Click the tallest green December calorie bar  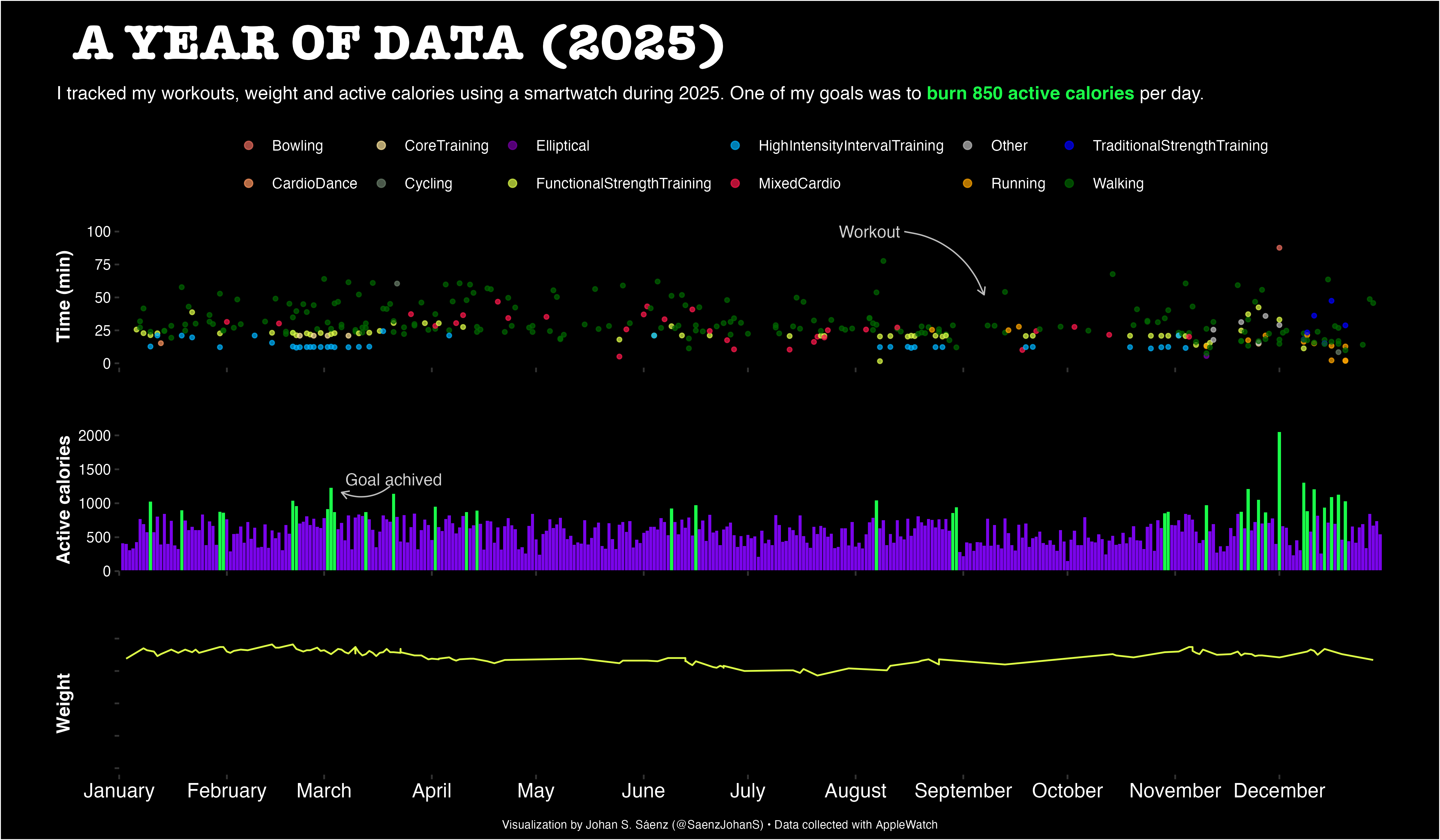(1279, 501)
